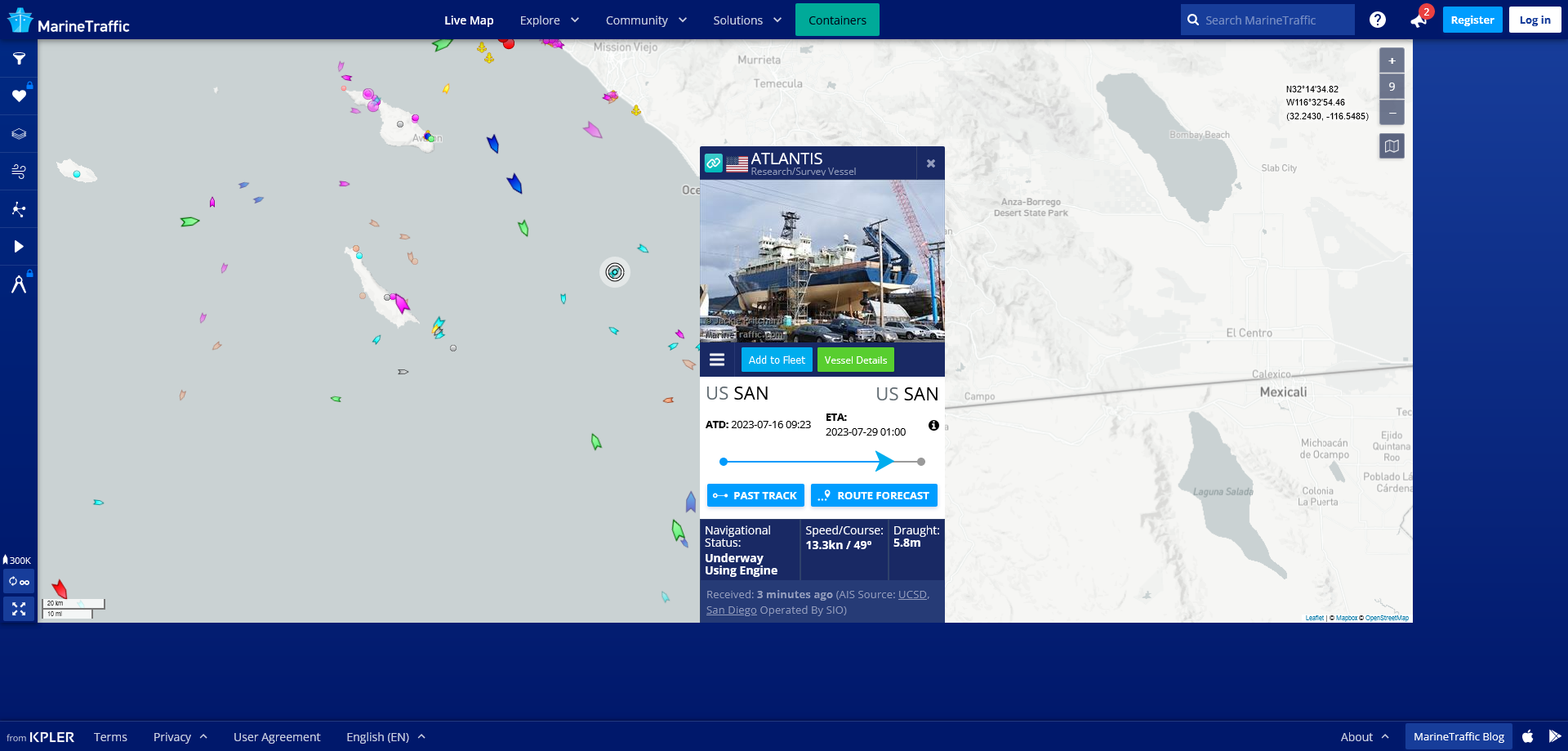Expand the About footer menu

point(1365,737)
